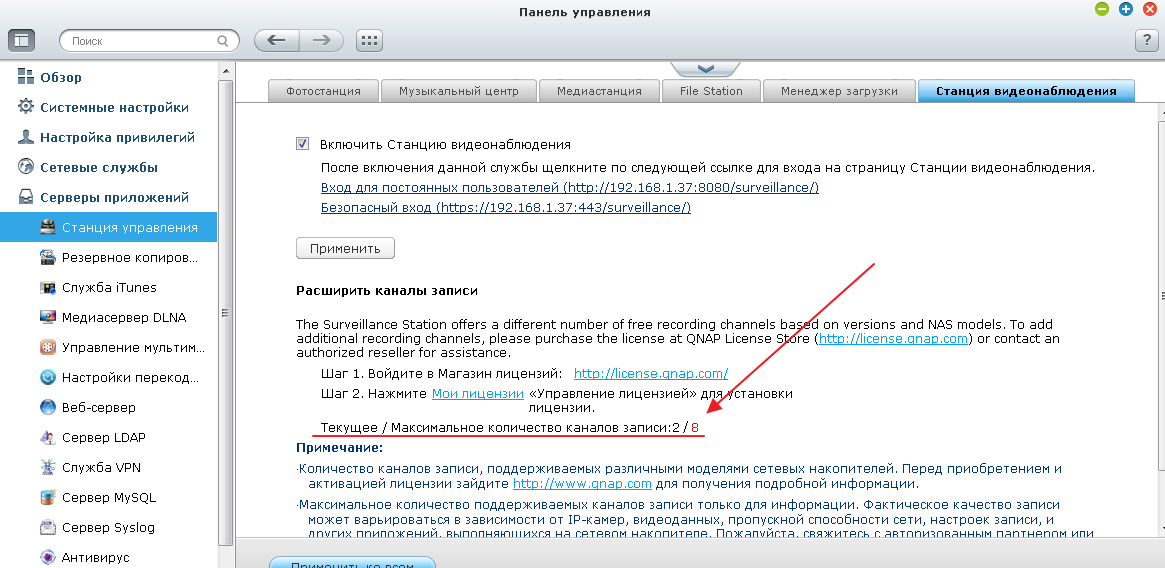Open Системные настройки section
The height and width of the screenshot is (568, 1165).
click(114, 107)
